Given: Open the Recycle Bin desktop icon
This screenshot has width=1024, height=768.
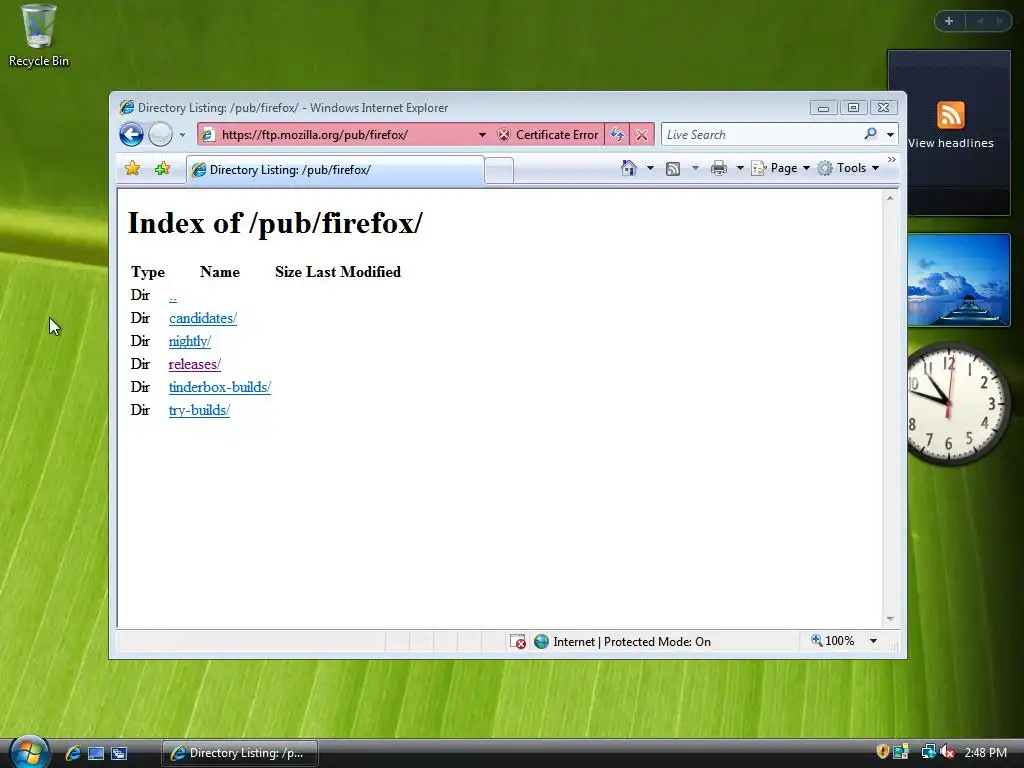Looking at the screenshot, I should 39,36.
